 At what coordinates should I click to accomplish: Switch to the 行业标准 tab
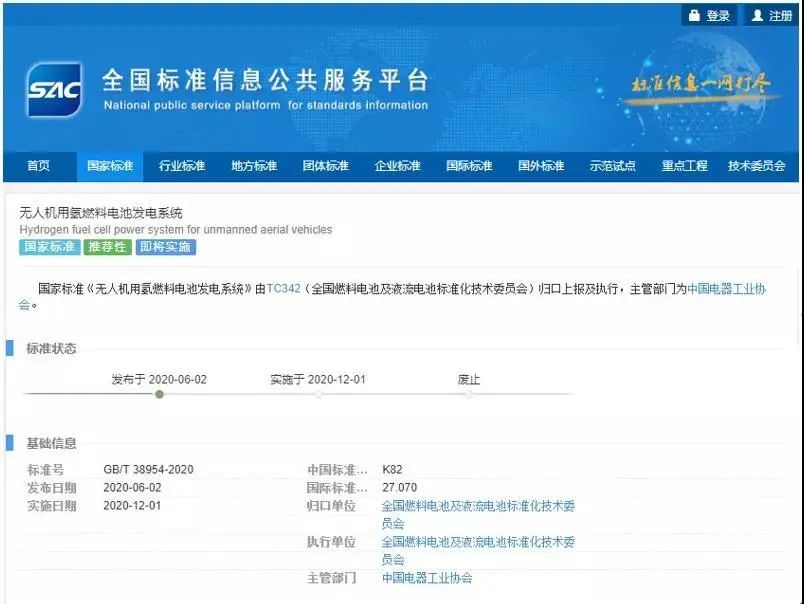tap(182, 166)
